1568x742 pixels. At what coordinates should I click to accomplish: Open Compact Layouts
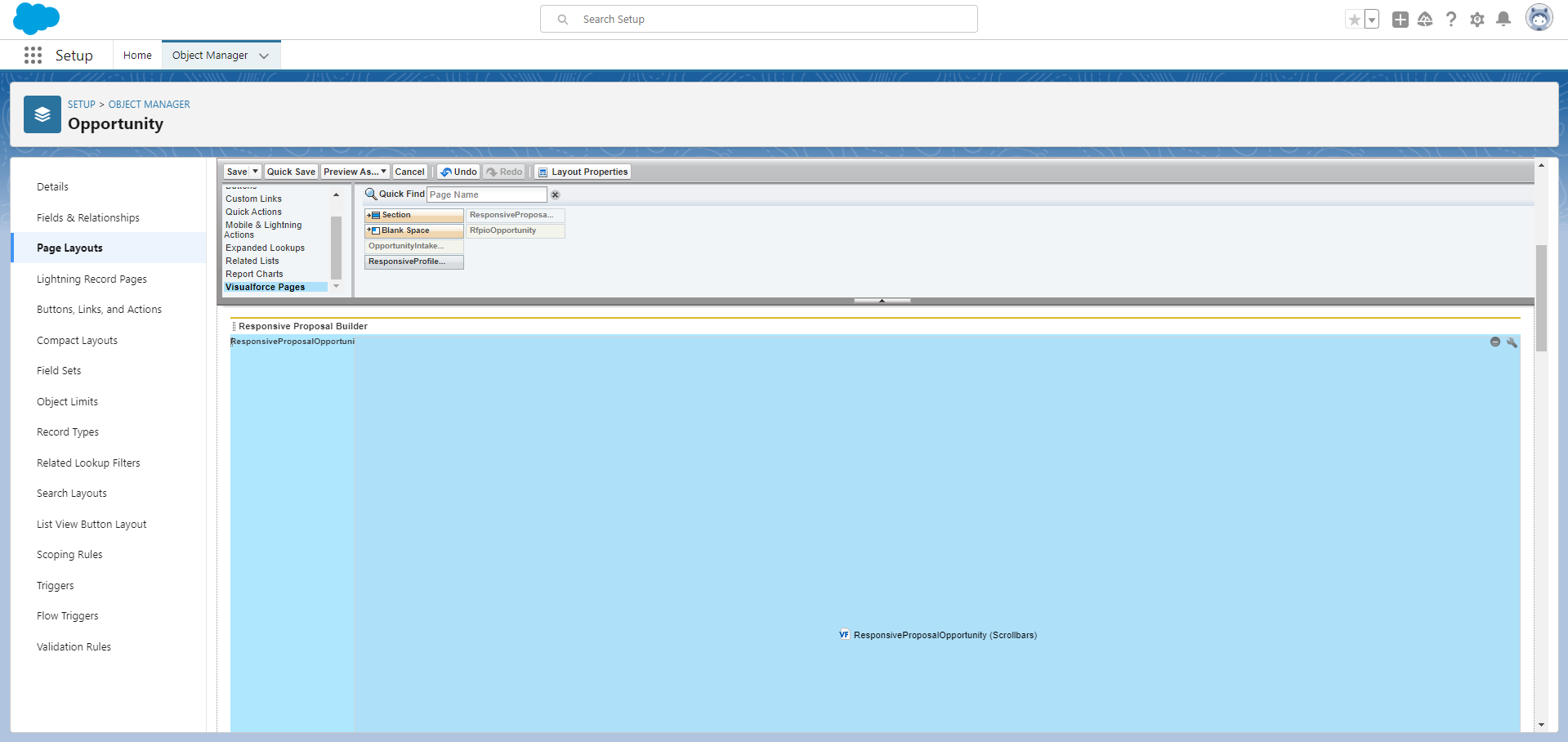109,340
